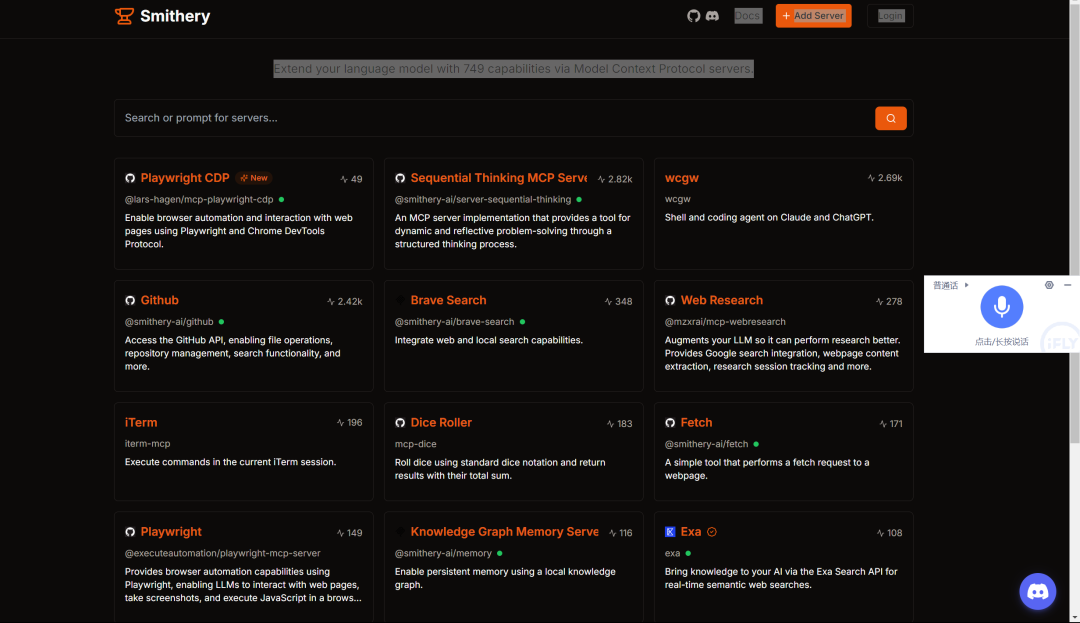Open the Github server title link
This screenshot has height=623, width=1080.
(159, 301)
